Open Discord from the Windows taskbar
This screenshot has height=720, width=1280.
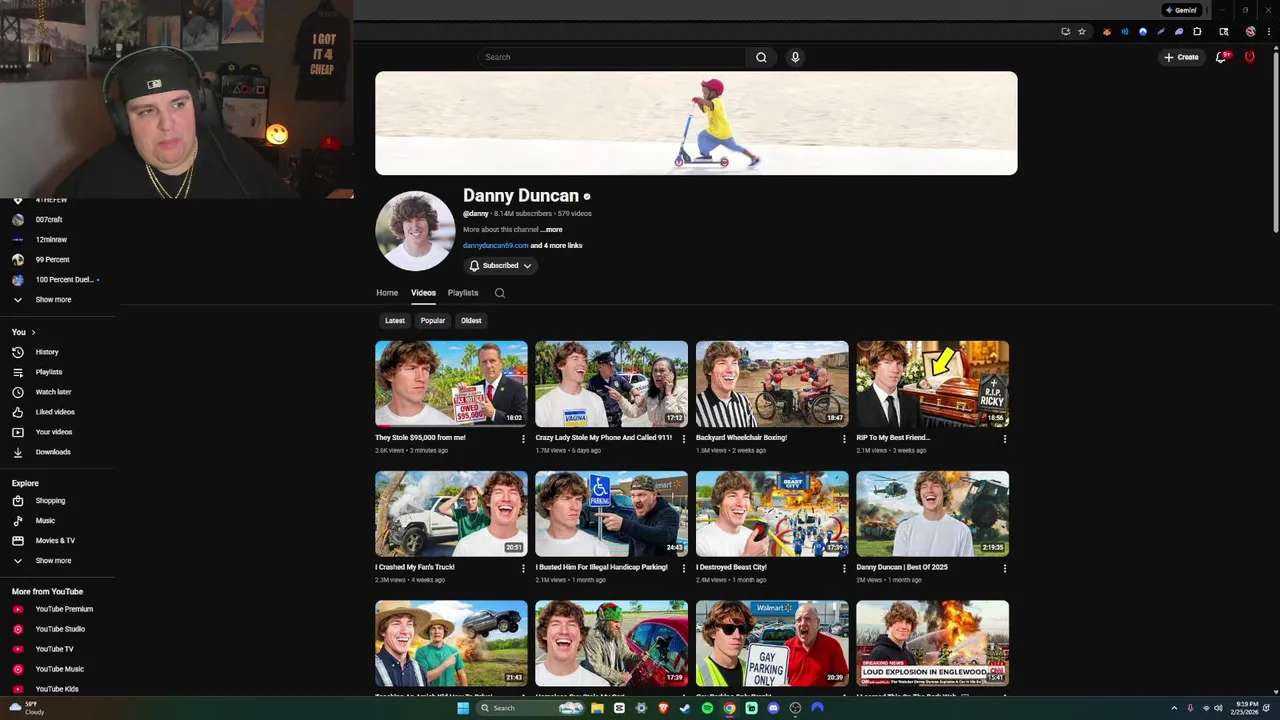pyautogui.click(x=773, y=708)
